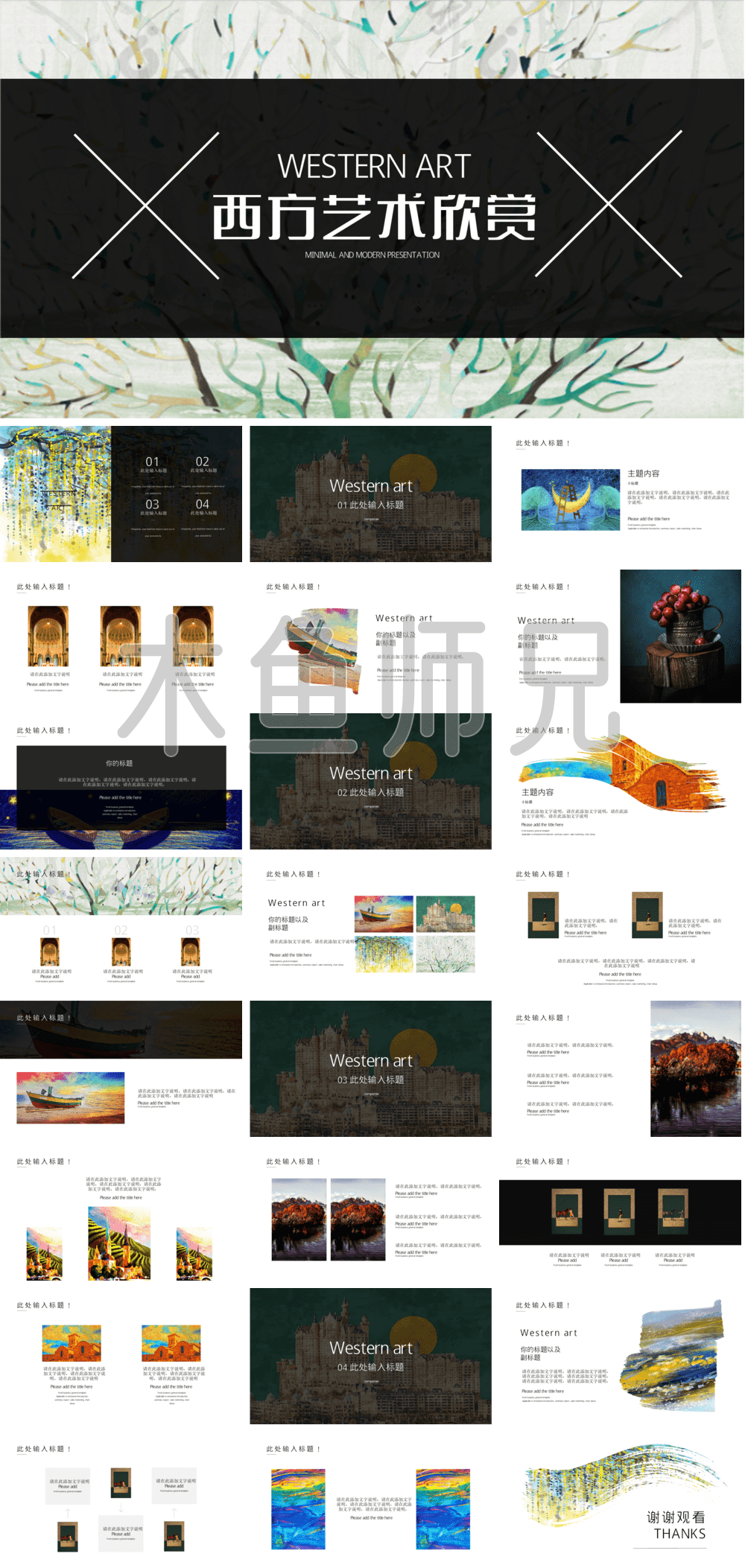This screenshot has height=1568, width=745.
Task: Click 主题内容 heading beside moon painting
Action: (643, 474)
